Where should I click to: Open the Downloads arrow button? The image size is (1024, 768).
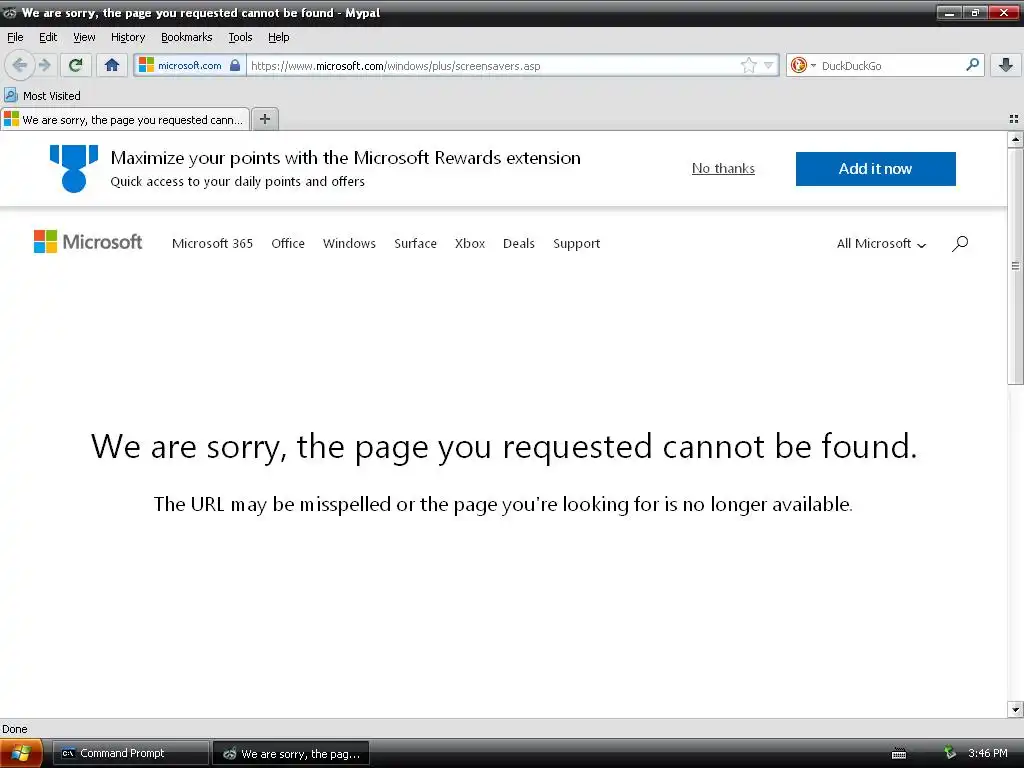(1006, 65)
